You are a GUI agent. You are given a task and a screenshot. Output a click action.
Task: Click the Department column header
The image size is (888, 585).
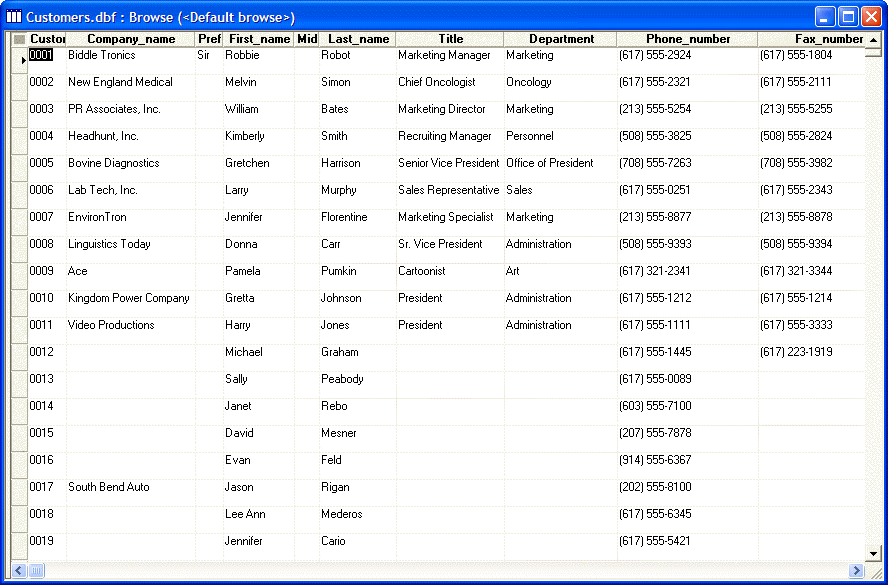coord(561,39)
